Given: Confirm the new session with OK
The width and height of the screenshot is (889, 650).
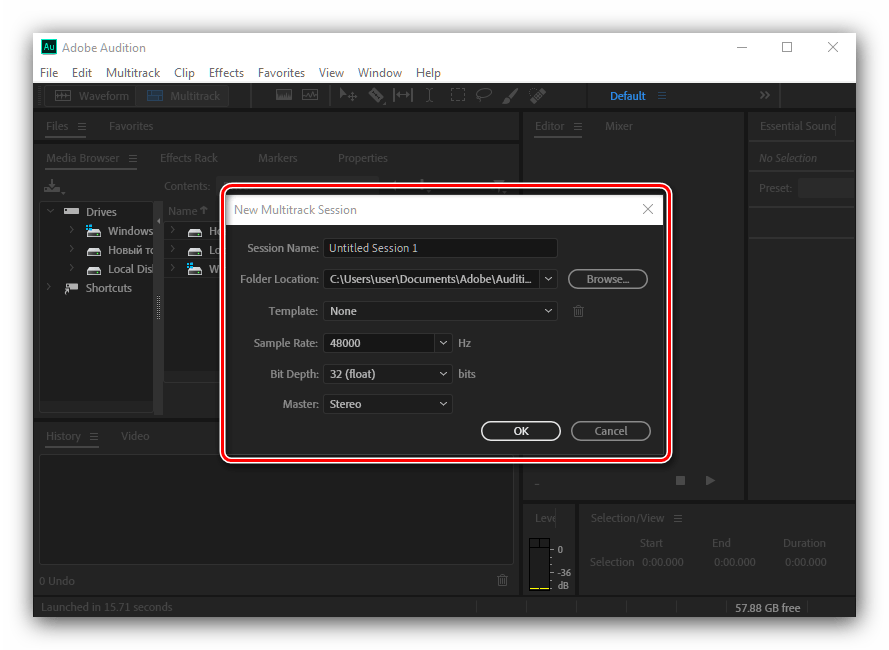Looking at the screenshot, I should pos(521,431).
